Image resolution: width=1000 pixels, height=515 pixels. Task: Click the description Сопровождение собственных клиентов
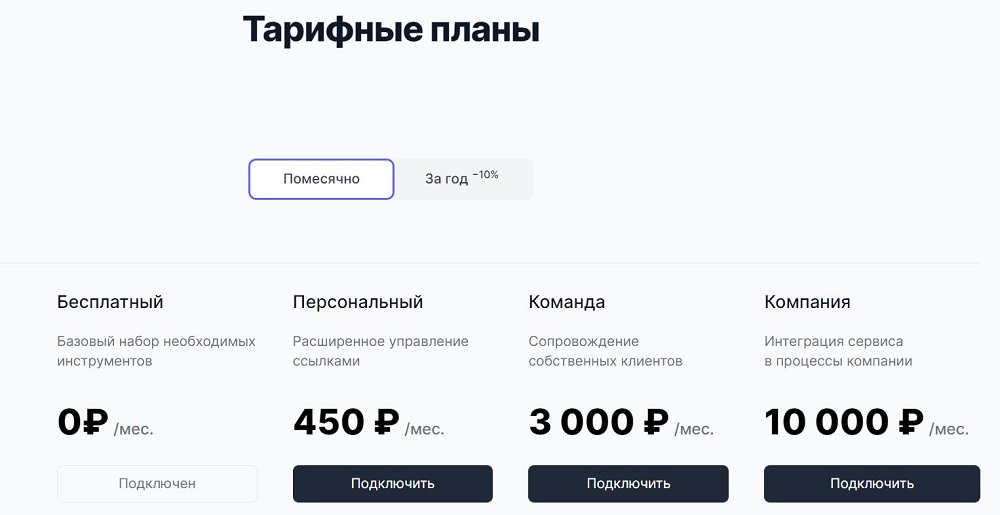(x=605, y=351)
